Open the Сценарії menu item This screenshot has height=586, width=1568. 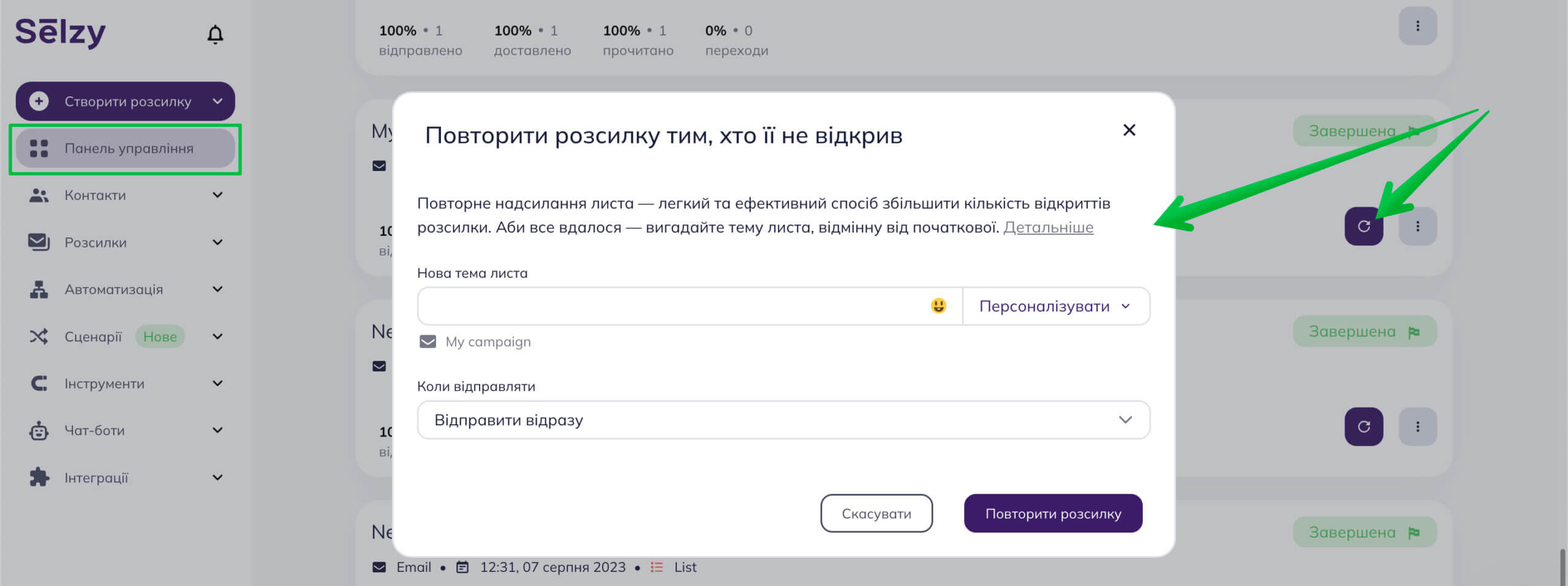pyautogui.click(x=126, y=337)
